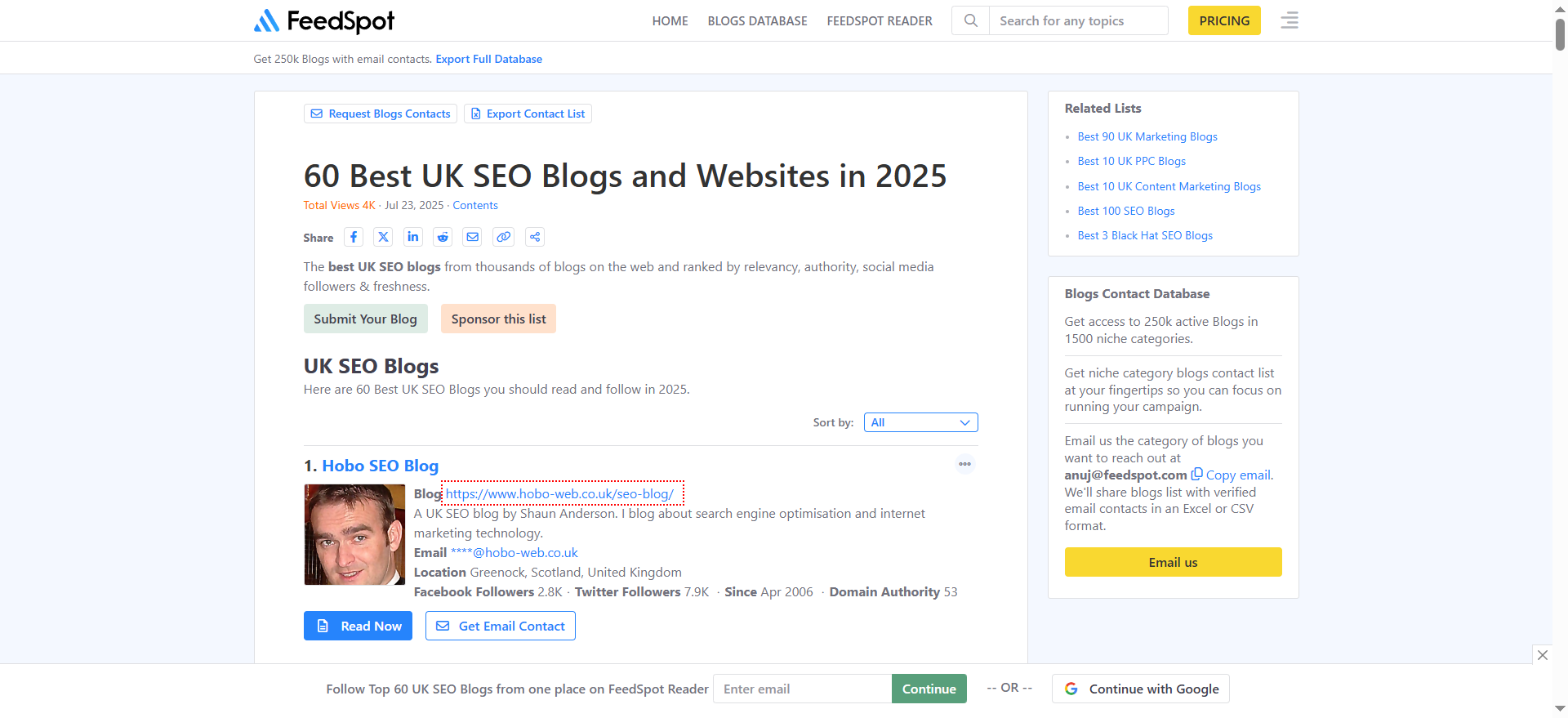
Task: Open Best 10 UK Content Marketing Blogs
Action: [x=1169, y=186]
